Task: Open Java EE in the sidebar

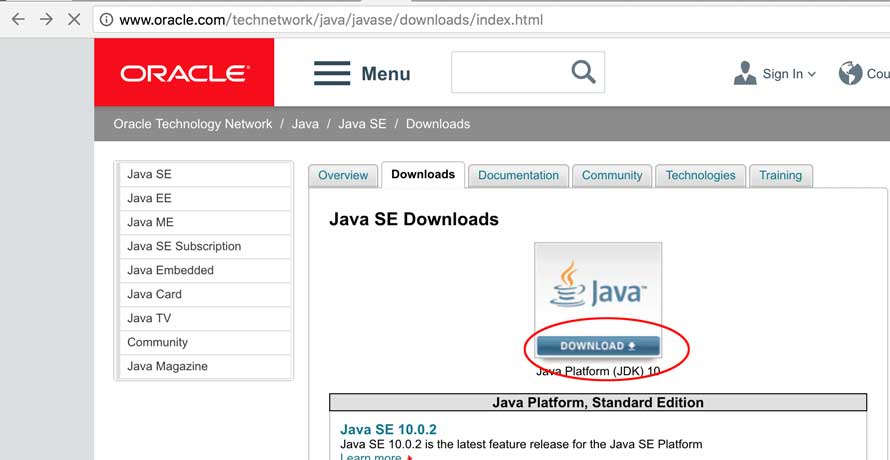Action: point(150,198)
